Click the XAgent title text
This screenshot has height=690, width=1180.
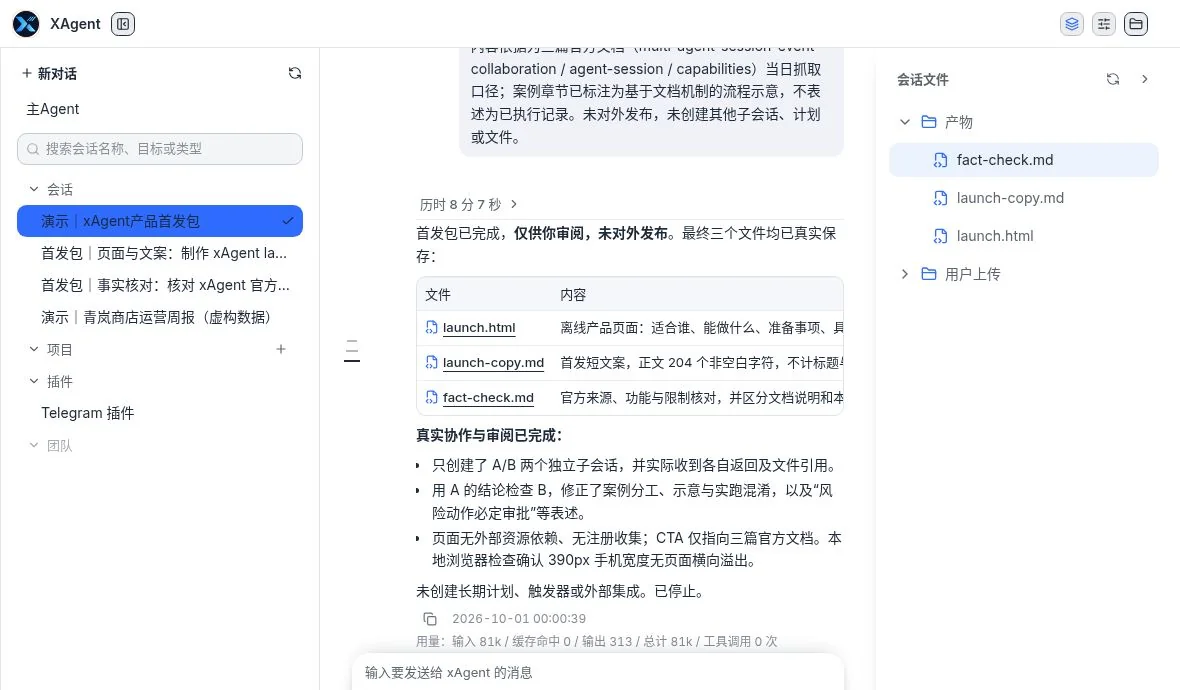[75, 24]
